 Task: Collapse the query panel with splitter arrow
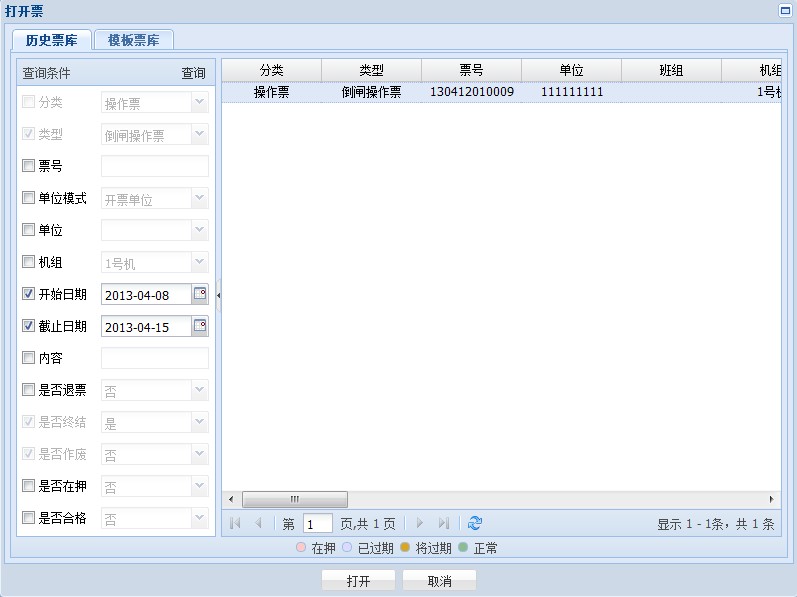218,295
